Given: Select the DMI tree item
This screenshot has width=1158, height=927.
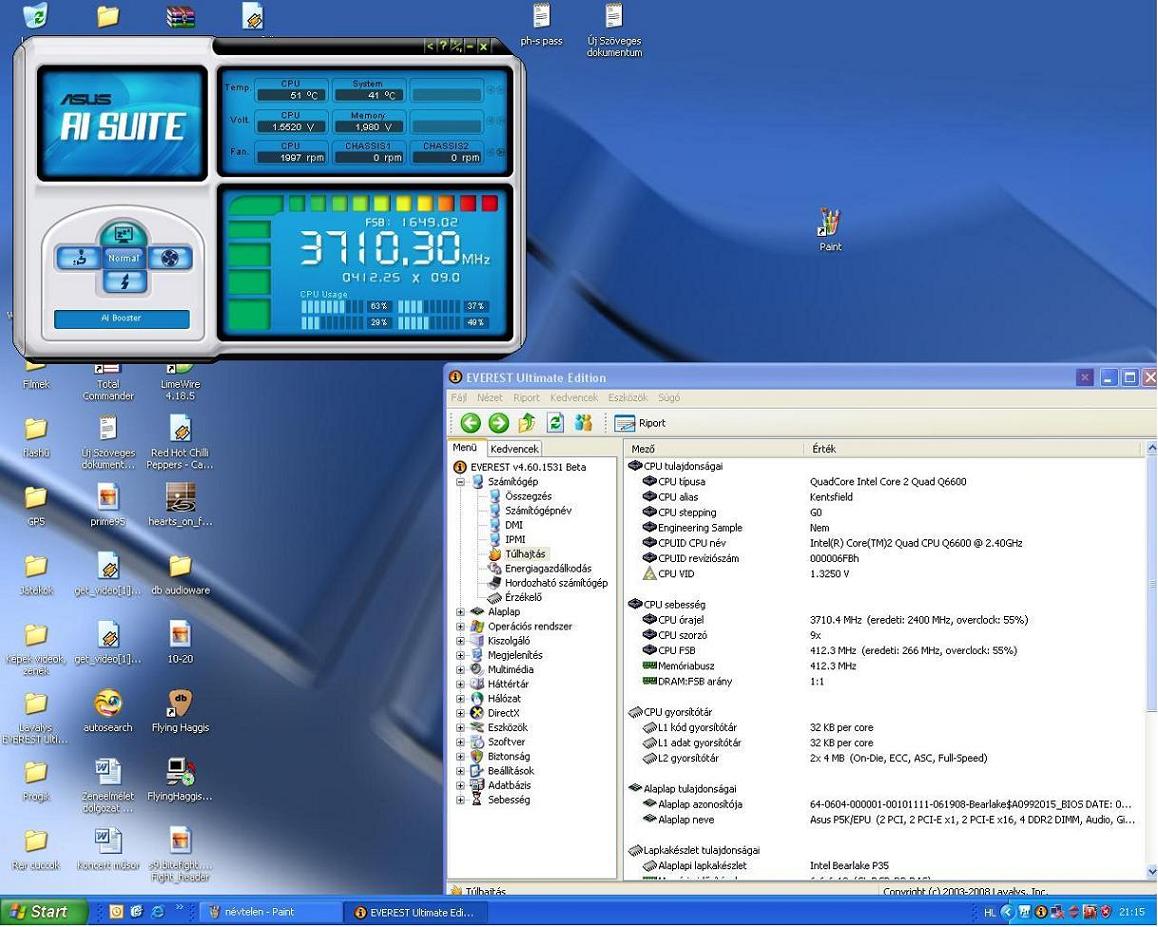Looking at the screenshot, I should 514,525.
